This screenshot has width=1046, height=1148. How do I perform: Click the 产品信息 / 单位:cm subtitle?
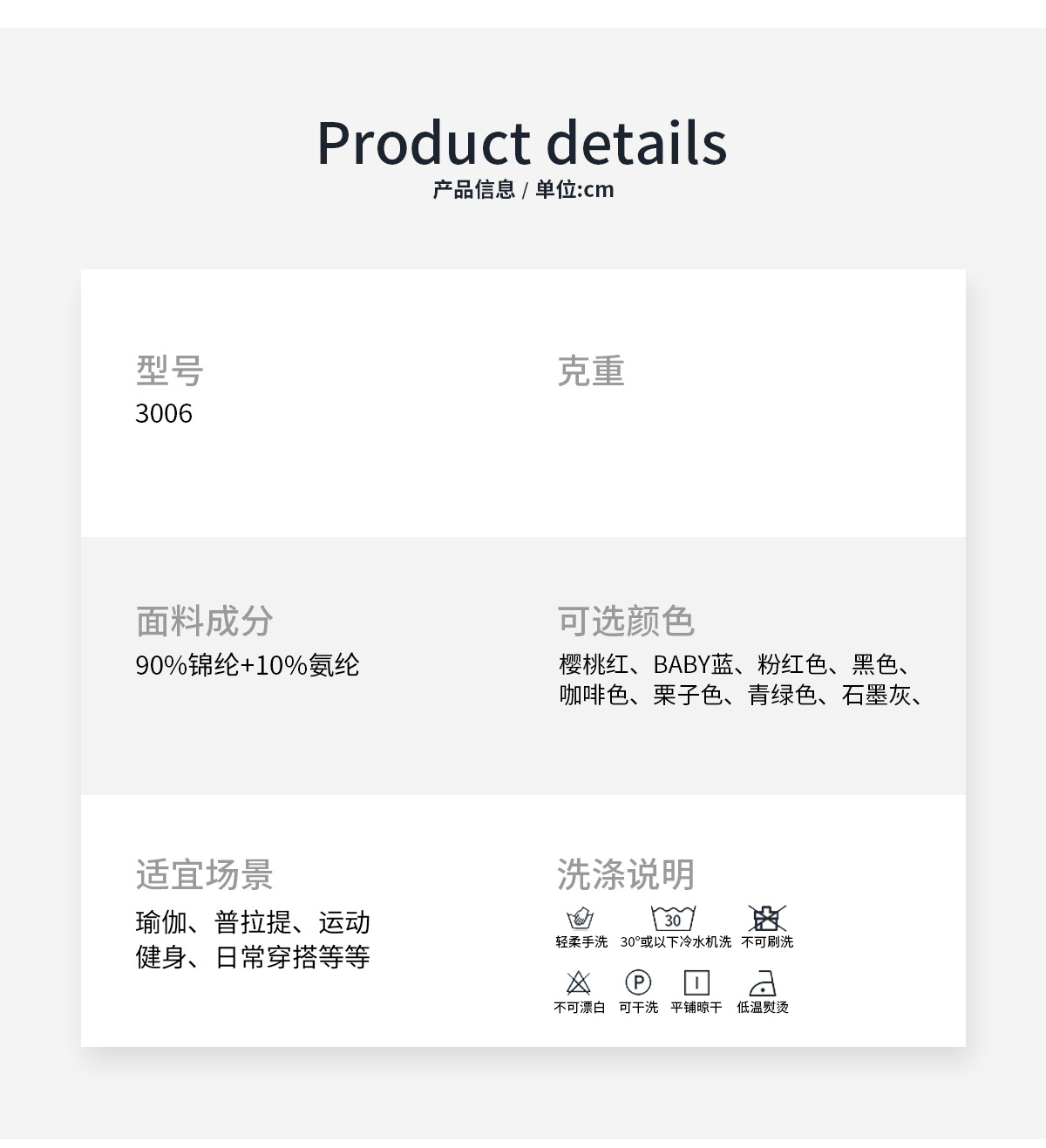tap(523, 189)
